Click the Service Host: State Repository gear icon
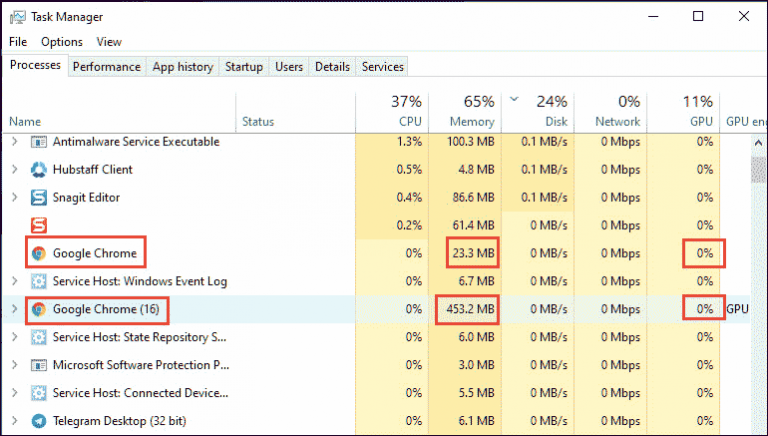Image resolution: width=768 pixels, height=436 pixels. point(39,337)
